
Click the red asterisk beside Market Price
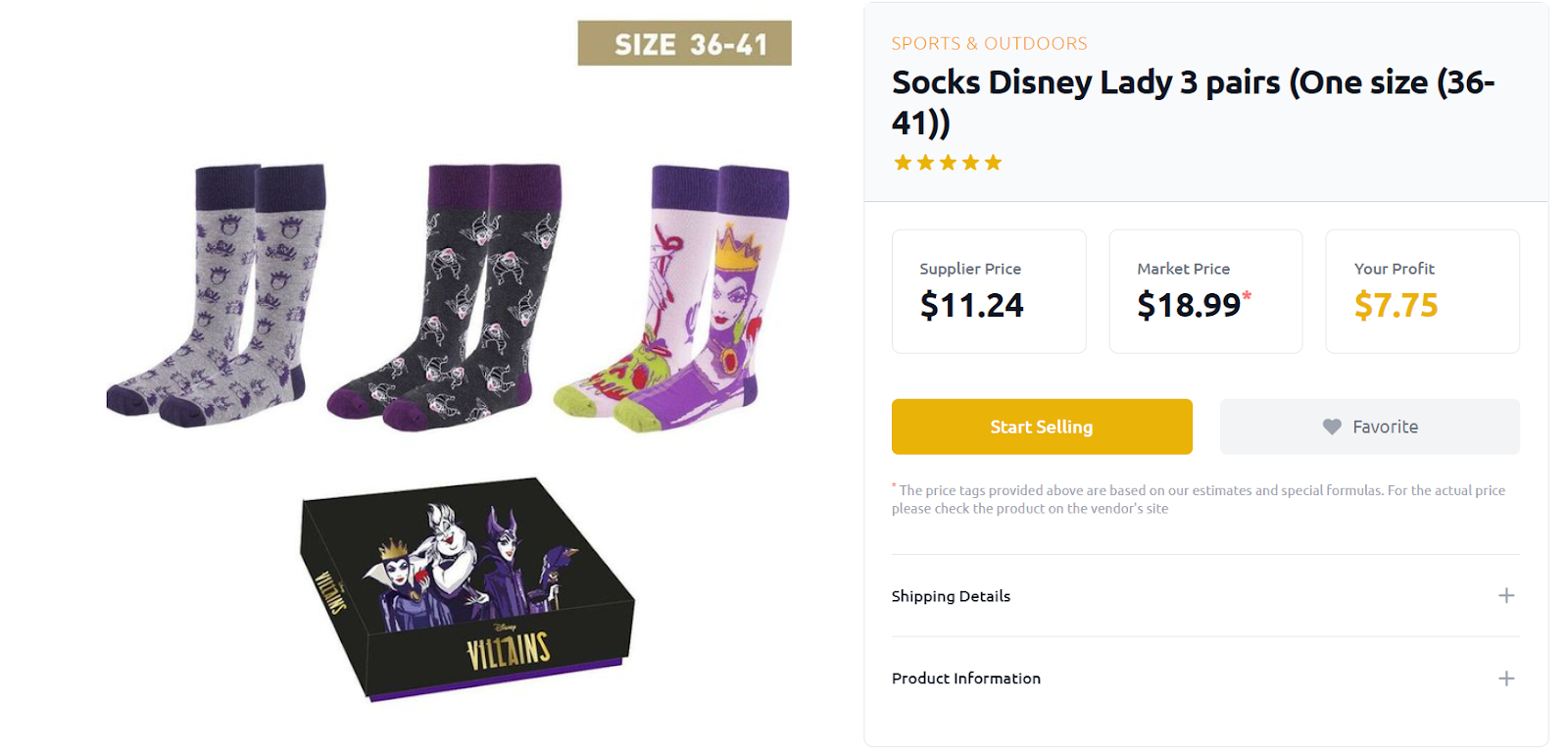point(1247,295)
